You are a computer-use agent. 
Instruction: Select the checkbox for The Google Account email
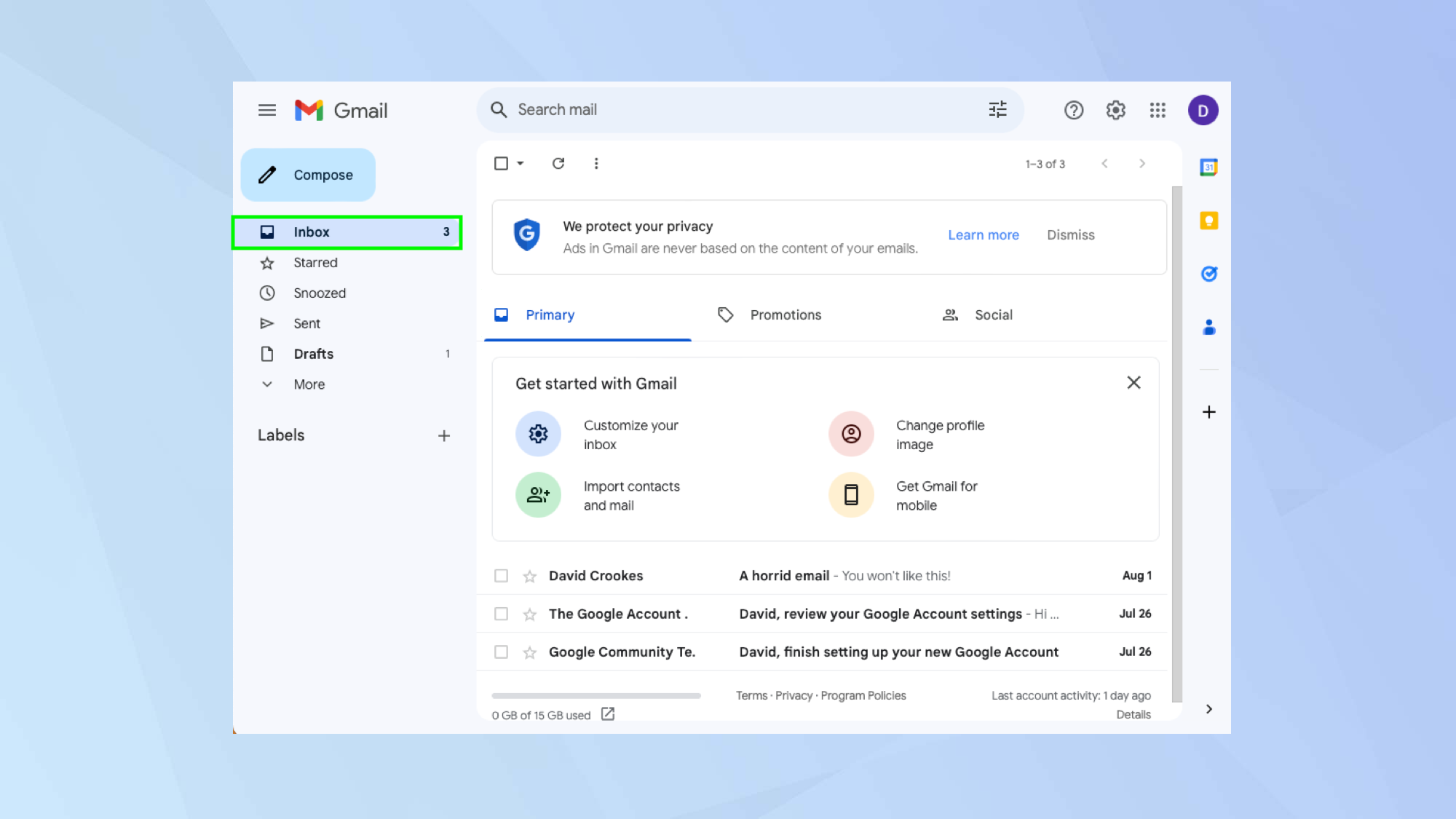(500, 614)
